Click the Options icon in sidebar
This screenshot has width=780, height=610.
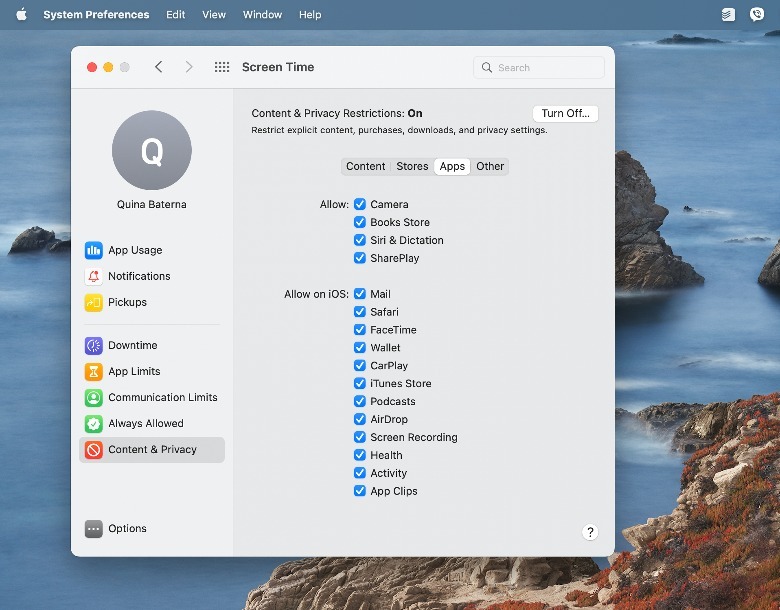94,529
